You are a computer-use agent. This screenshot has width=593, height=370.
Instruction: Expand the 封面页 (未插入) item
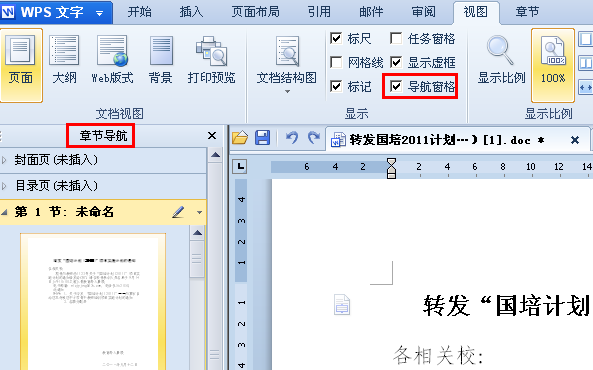pos(4,160)
